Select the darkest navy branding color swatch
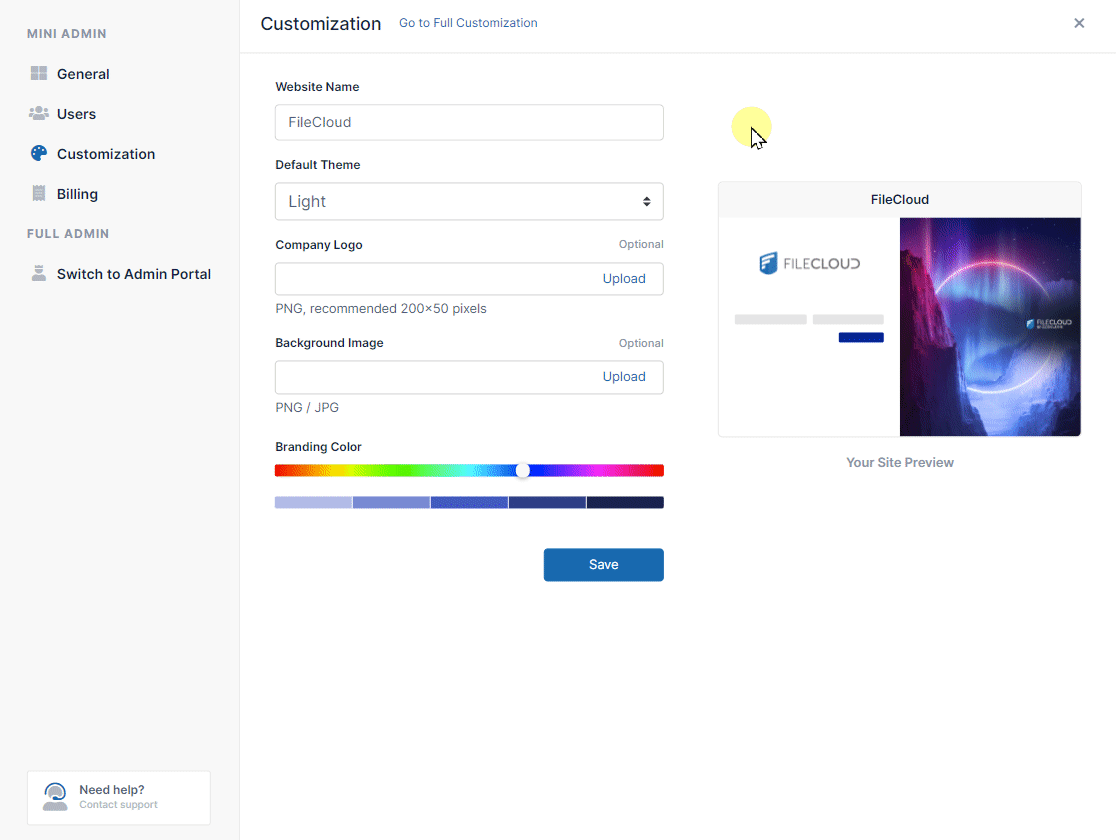Viewport: 1116px width, 840px height. (624, 501)
